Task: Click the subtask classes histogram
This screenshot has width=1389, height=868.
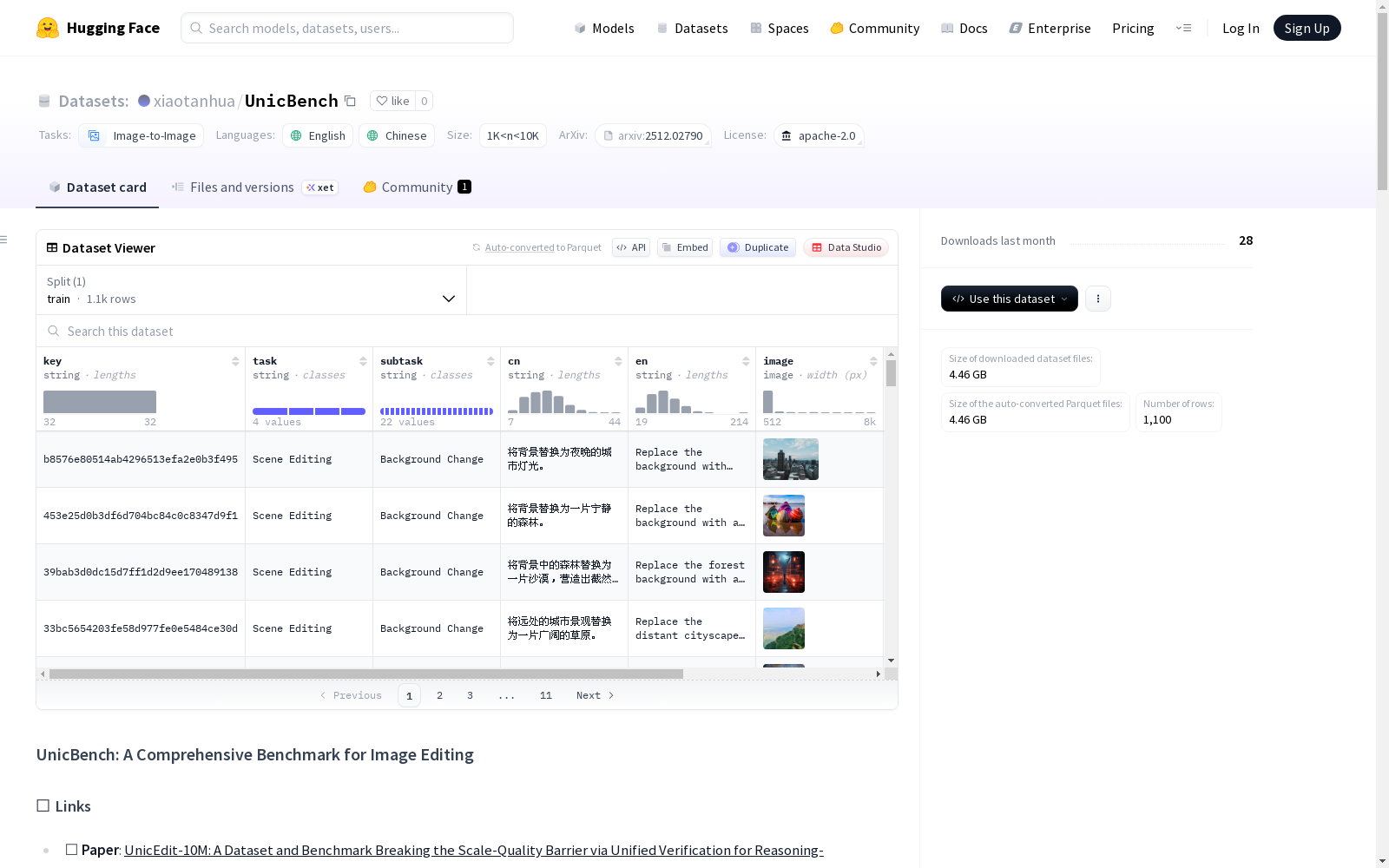Action: point(437,411)
